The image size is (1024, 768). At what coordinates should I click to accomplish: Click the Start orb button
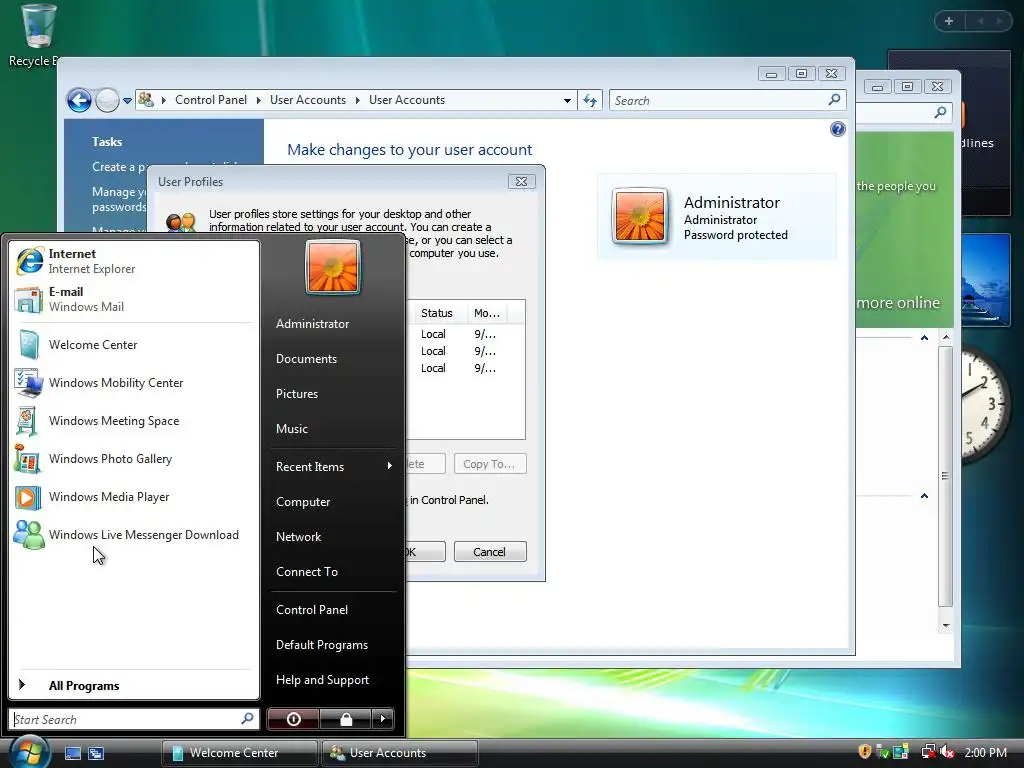tap(29, 752)
